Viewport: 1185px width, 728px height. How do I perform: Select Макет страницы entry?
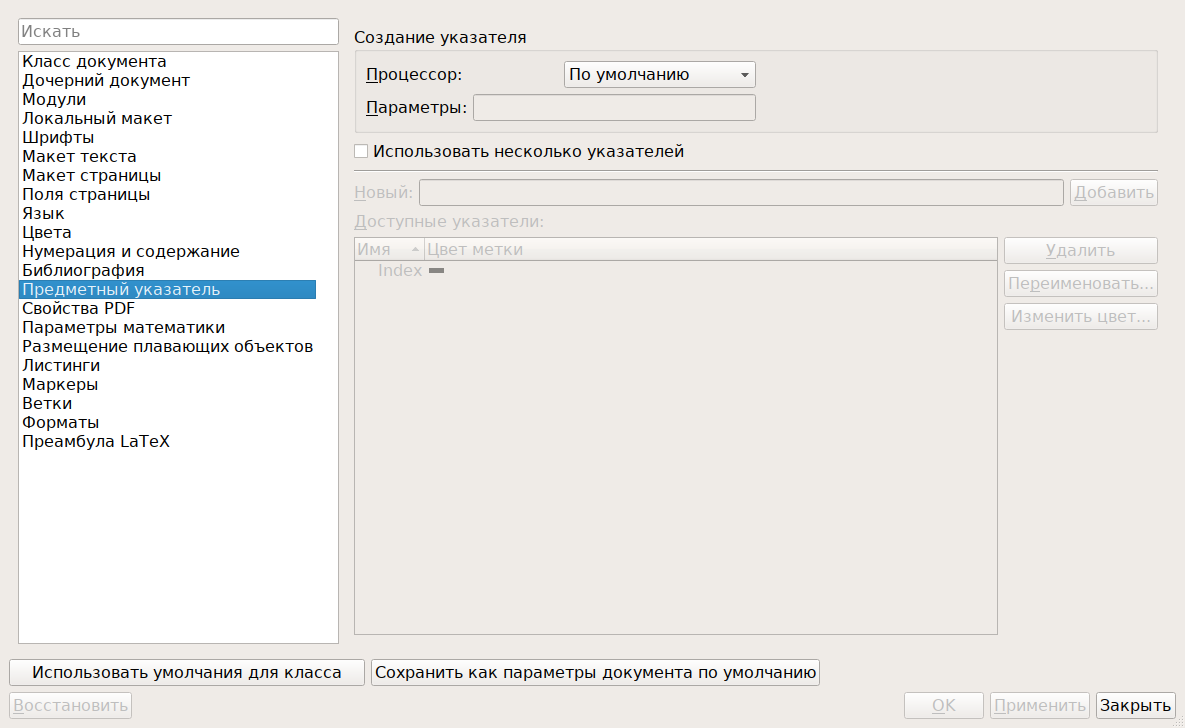coord(167,175)
